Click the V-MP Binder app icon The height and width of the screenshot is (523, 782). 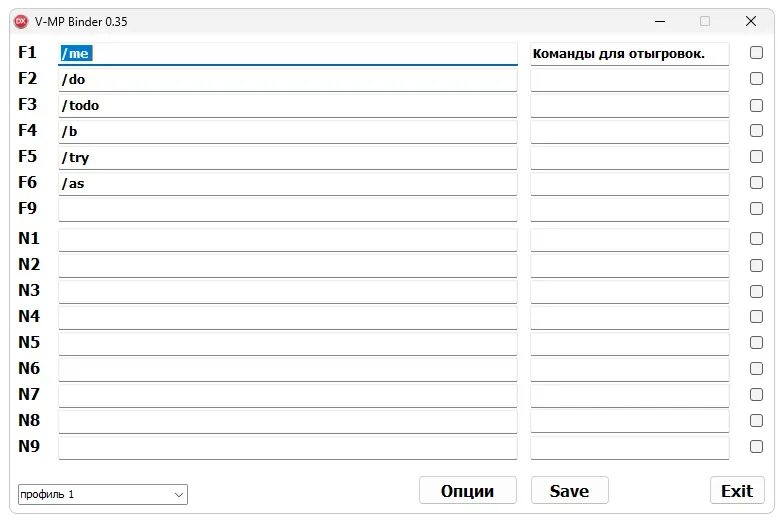[x=21, y=21]
